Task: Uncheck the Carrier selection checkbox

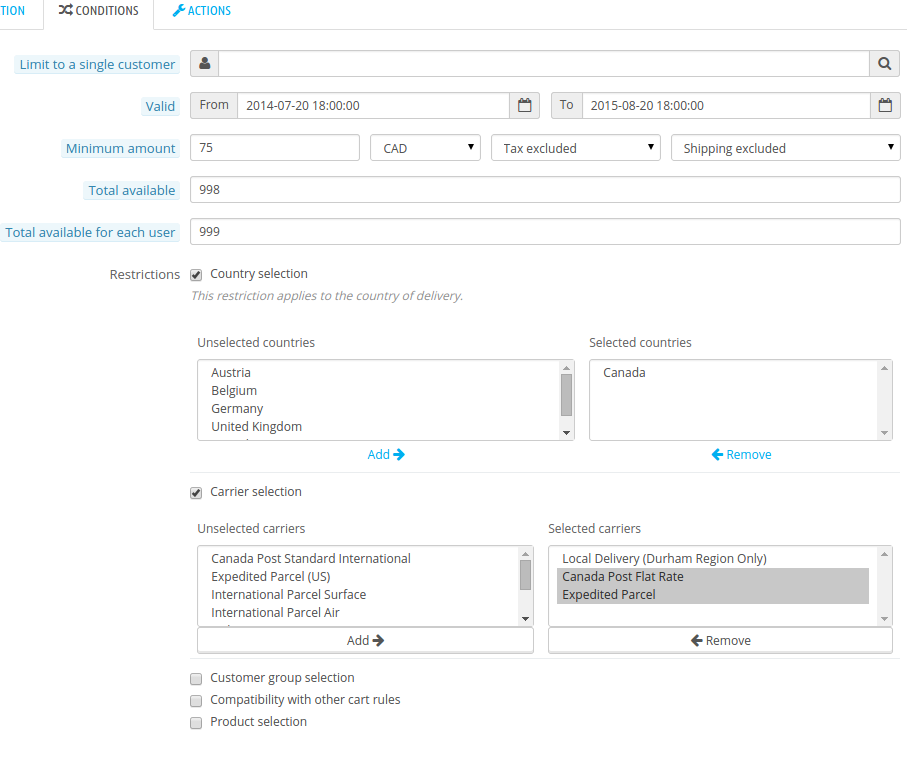Action: click(196, 492)
